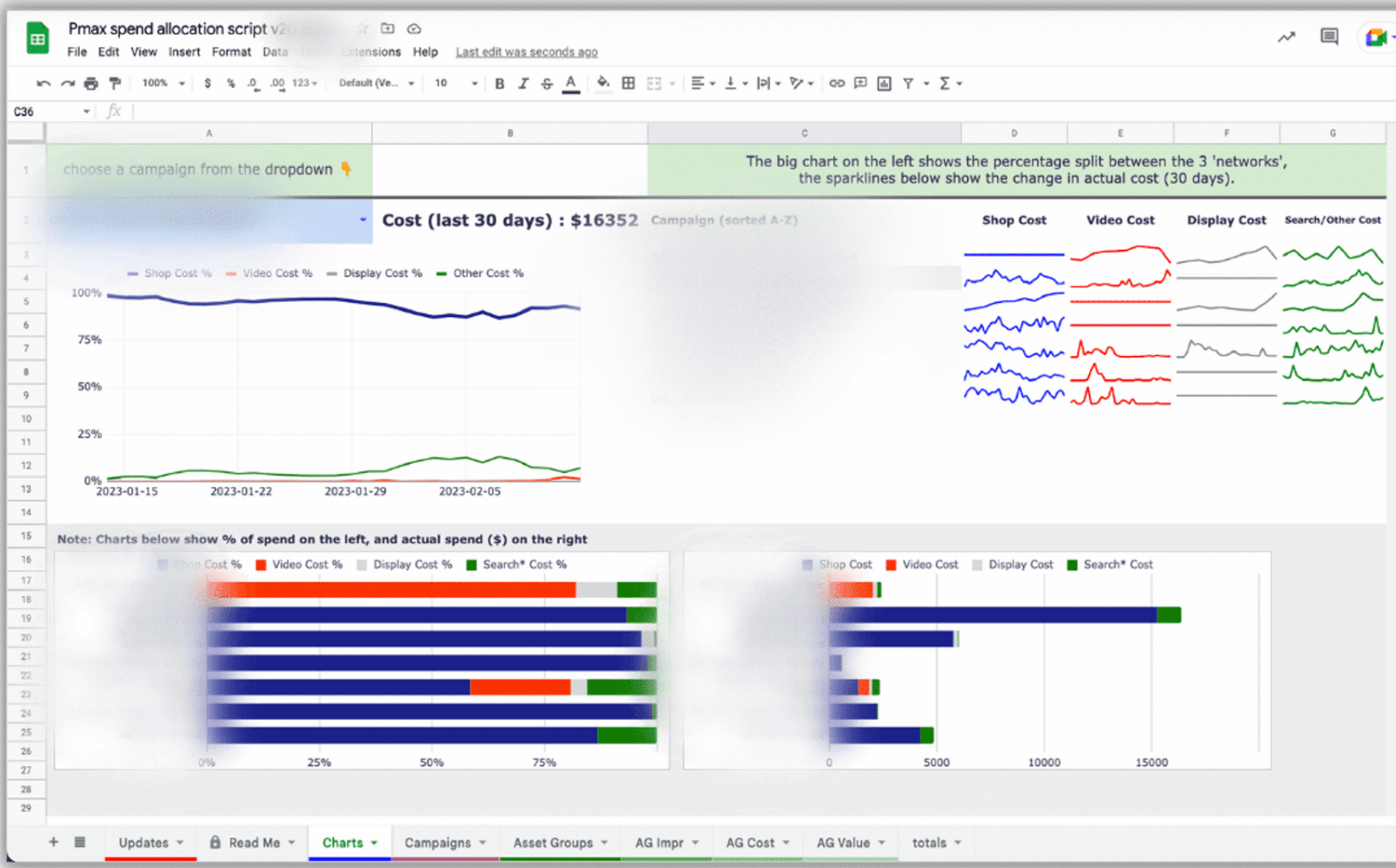Open text wrapping options
Image resolution: width=1396 pixels, height=868 pixels.
click(x=768, y=83)
